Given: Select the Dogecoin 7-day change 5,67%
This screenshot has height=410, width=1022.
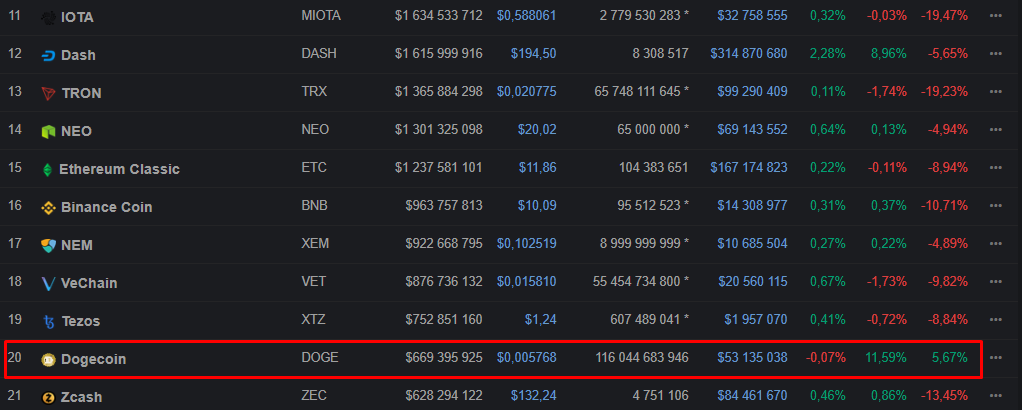Looking at the screenshot, I should [x=950, y=357].
